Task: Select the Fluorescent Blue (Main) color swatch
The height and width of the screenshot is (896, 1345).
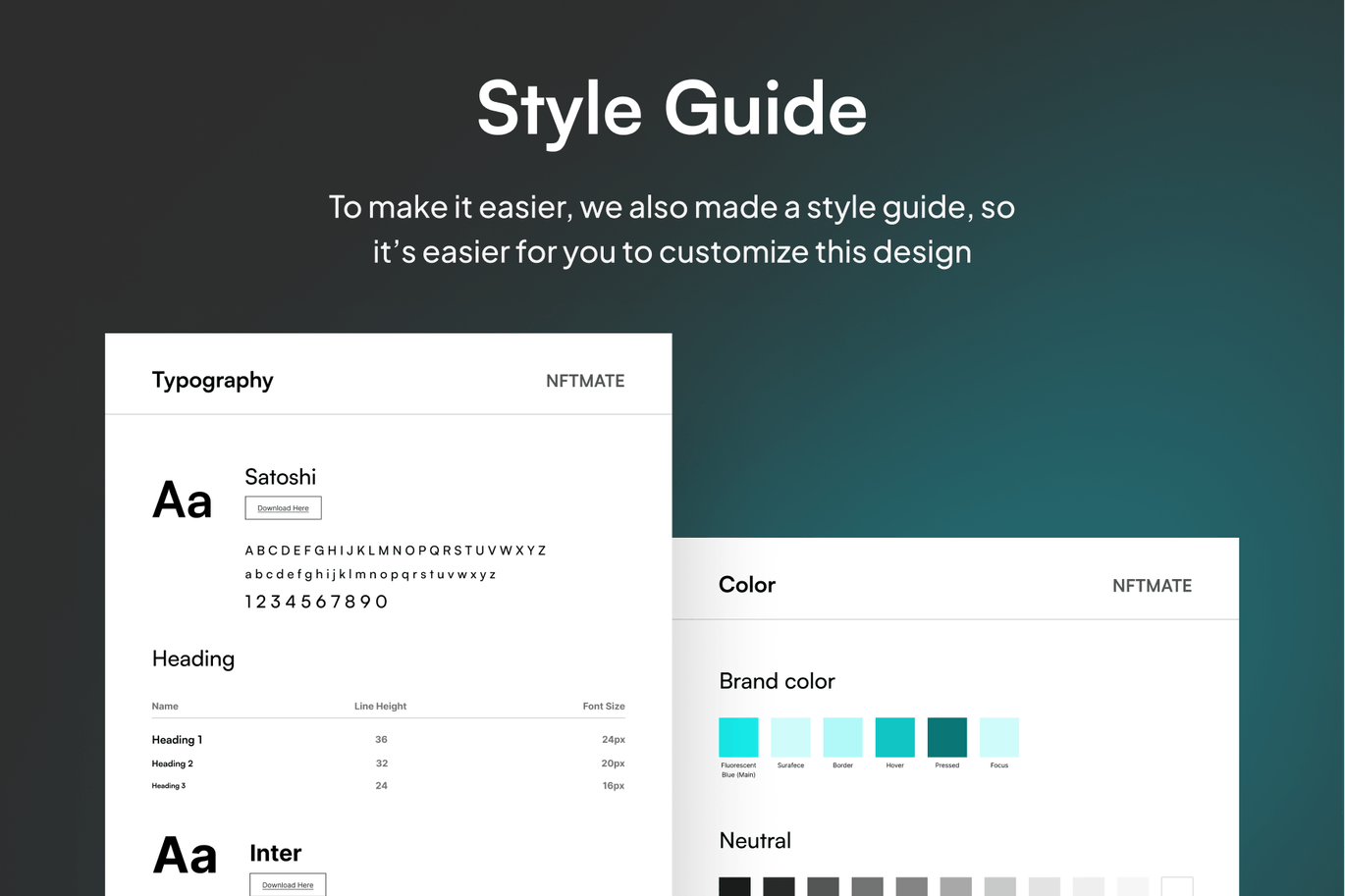Action: click(x=738, y=737)
